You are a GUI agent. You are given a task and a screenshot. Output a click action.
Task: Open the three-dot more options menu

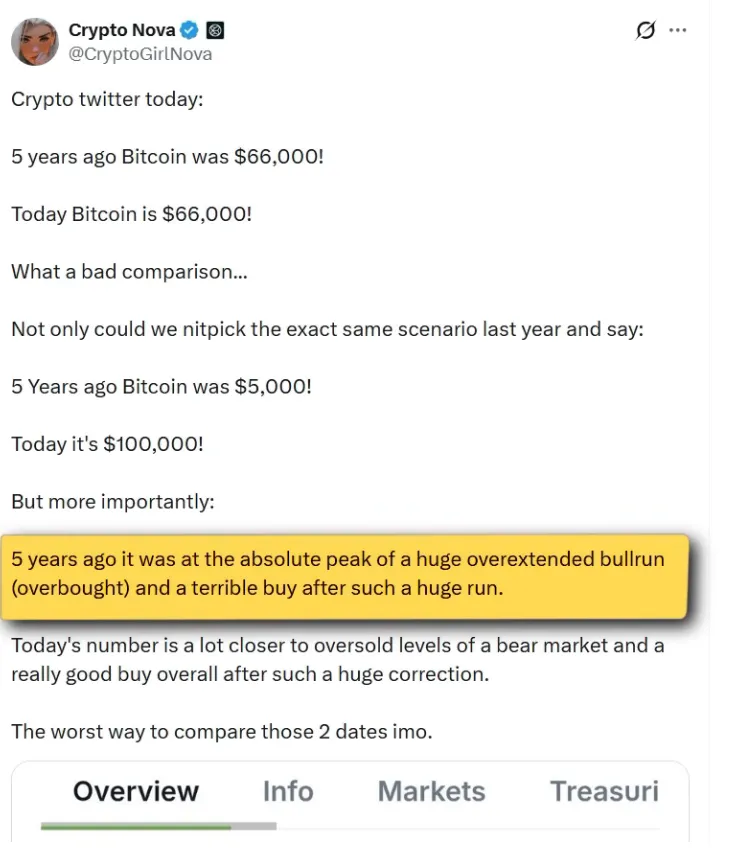678,31
